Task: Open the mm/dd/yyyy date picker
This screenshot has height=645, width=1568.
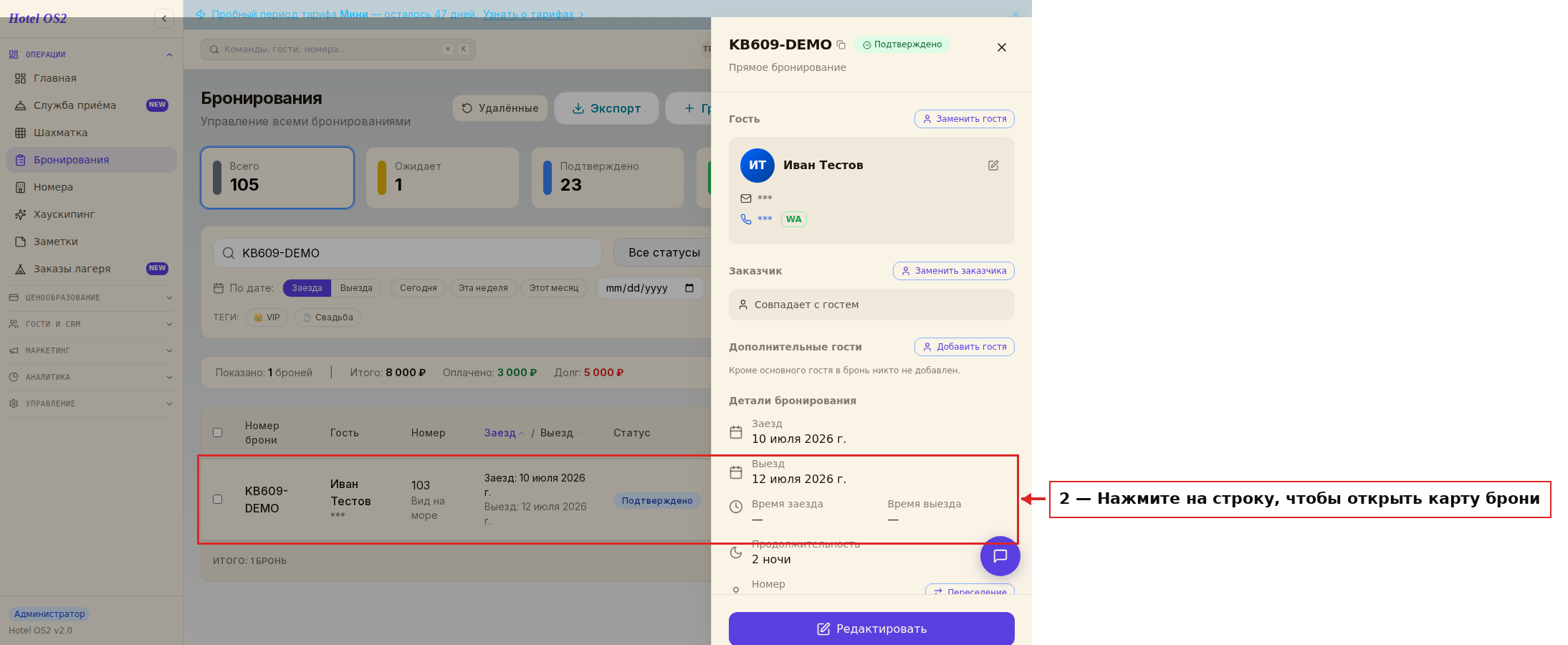Action: tap(650, 288)
